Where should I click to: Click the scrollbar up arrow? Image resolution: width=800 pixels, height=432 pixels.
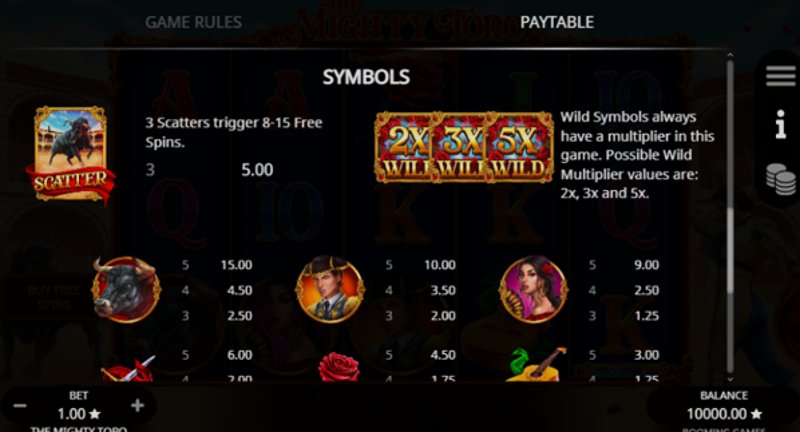pyautogui.click(x=730, y=55)
